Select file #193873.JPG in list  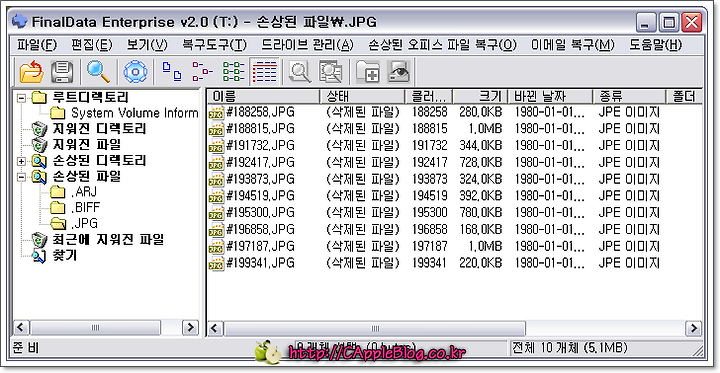(260, 180)
